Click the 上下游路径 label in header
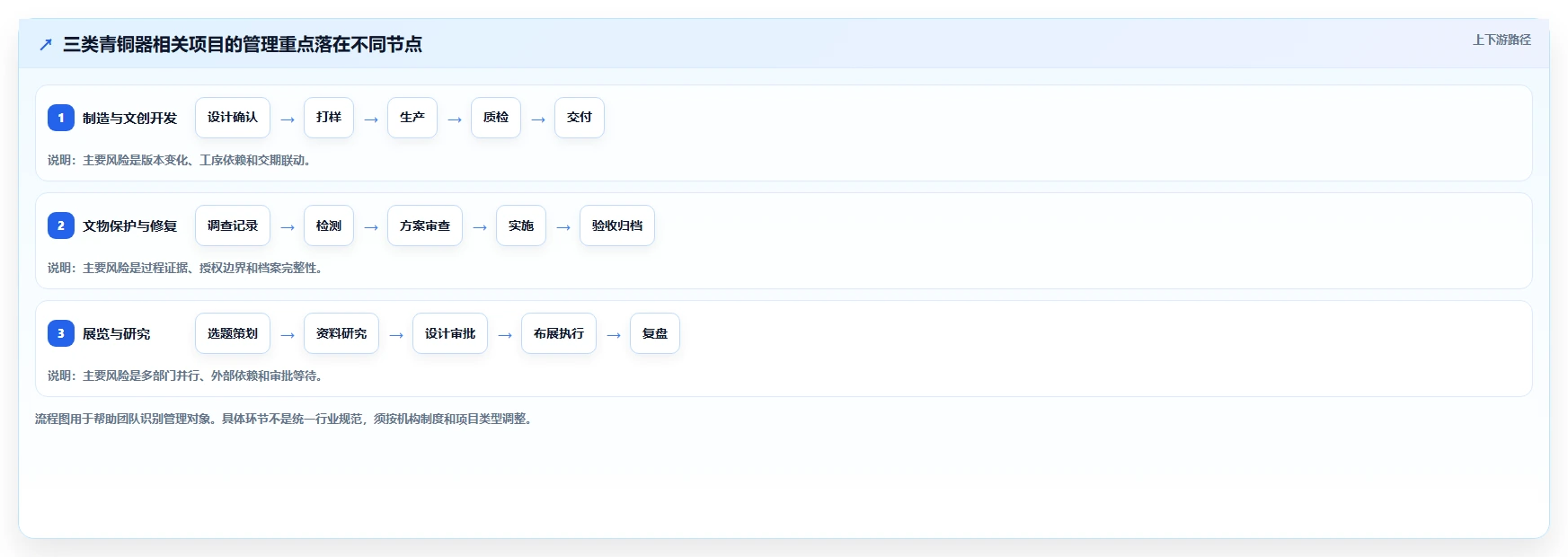 (x=1502, y=40)
